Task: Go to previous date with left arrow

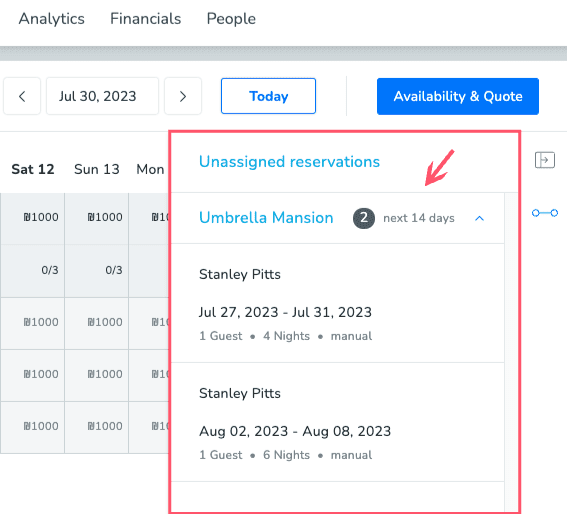Action: [x=22, y=96]
